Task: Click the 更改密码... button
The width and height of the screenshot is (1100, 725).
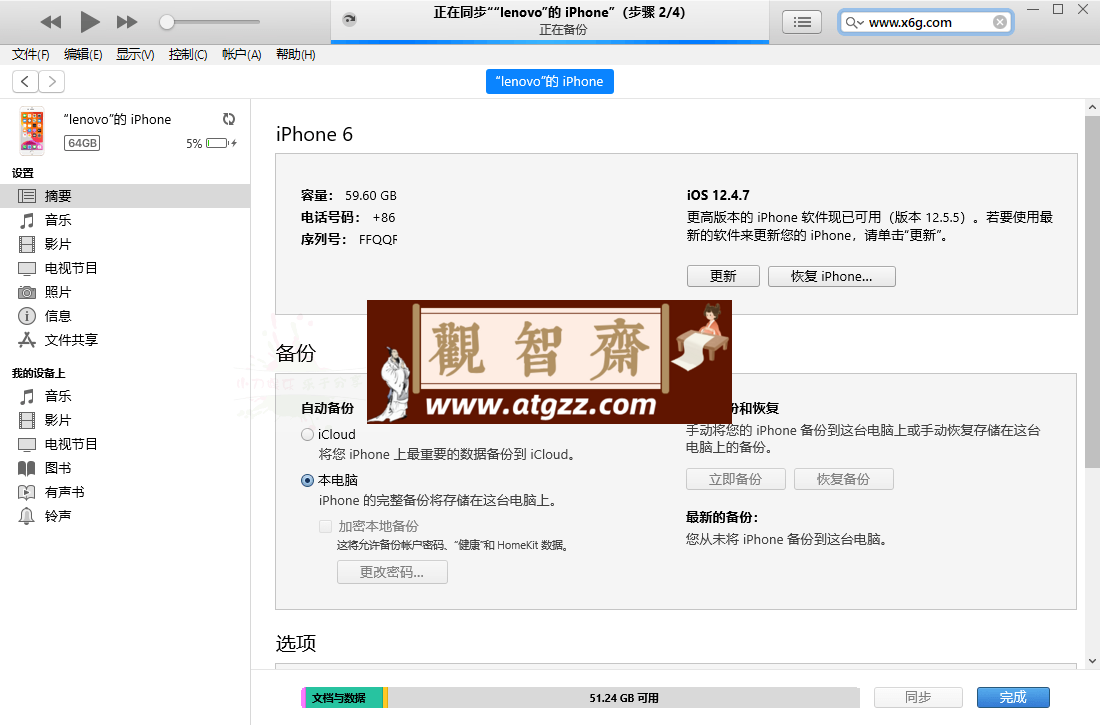Action: [392, 572]
